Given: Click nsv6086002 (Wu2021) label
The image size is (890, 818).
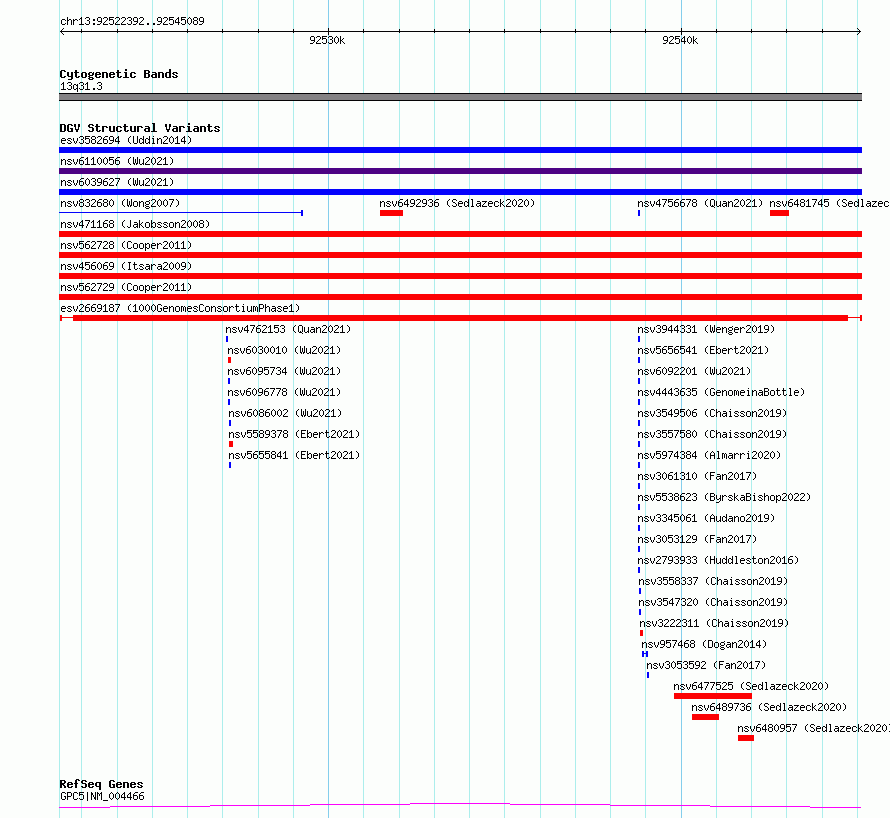Looking at the screenshot, I should (x=286, y=413).
